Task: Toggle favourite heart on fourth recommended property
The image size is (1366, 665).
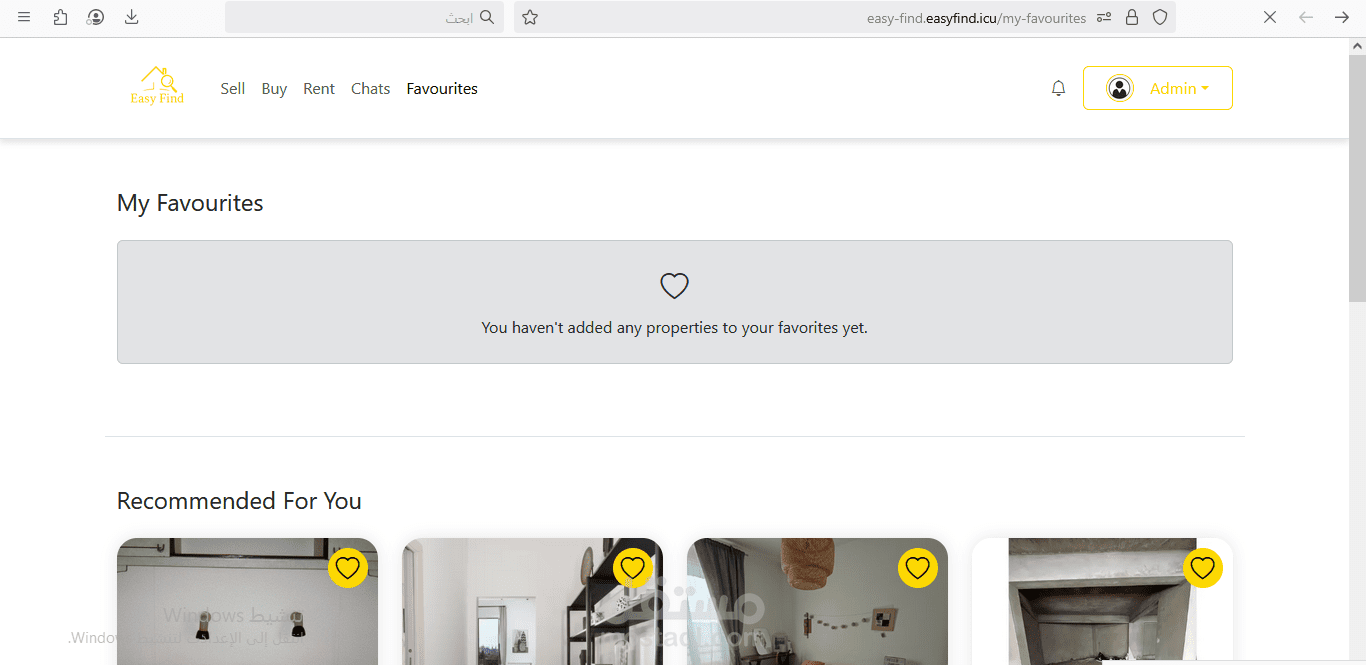Action: pos(1202,568)
